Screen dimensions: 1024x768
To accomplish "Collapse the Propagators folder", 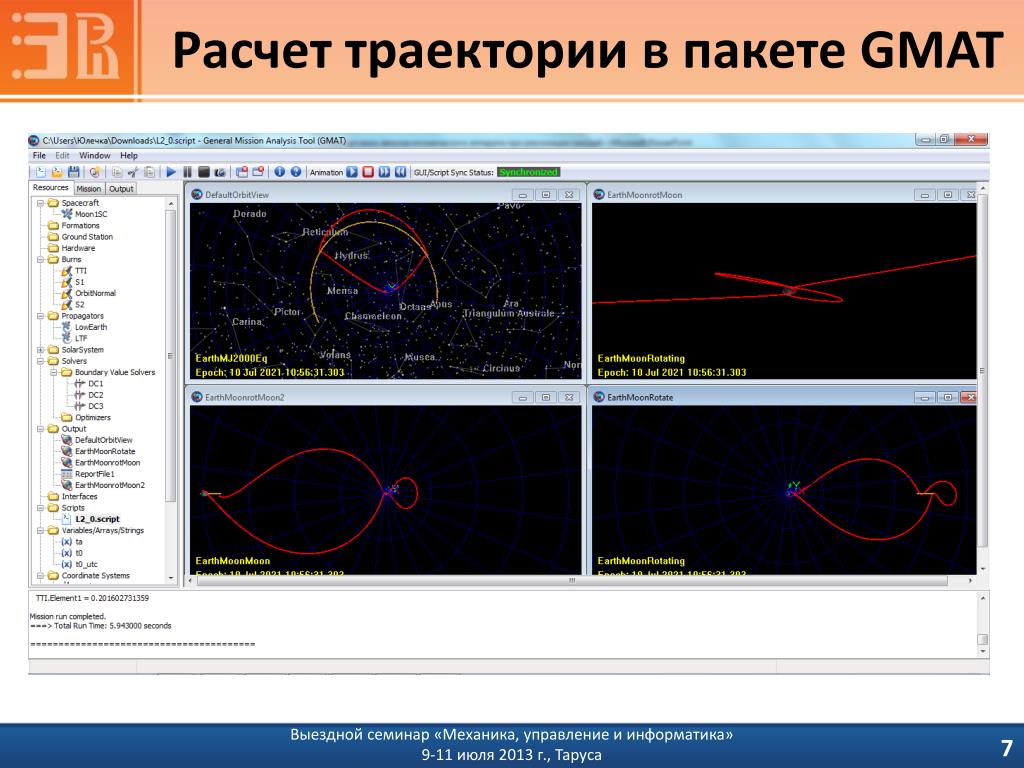I will click(40, 316).
